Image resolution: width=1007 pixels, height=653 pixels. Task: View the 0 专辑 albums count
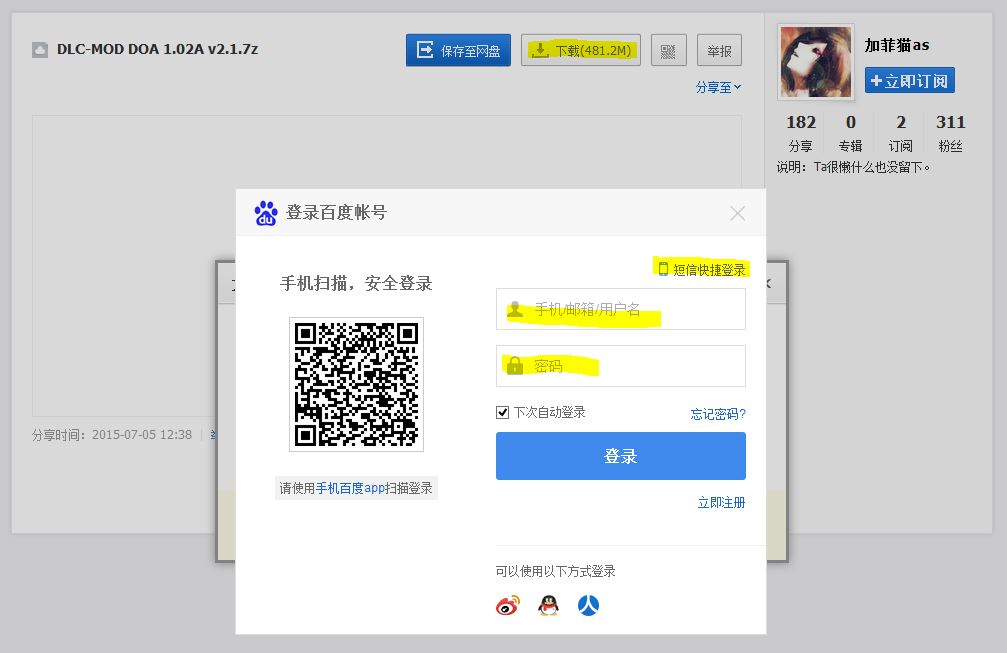point(850,134)
